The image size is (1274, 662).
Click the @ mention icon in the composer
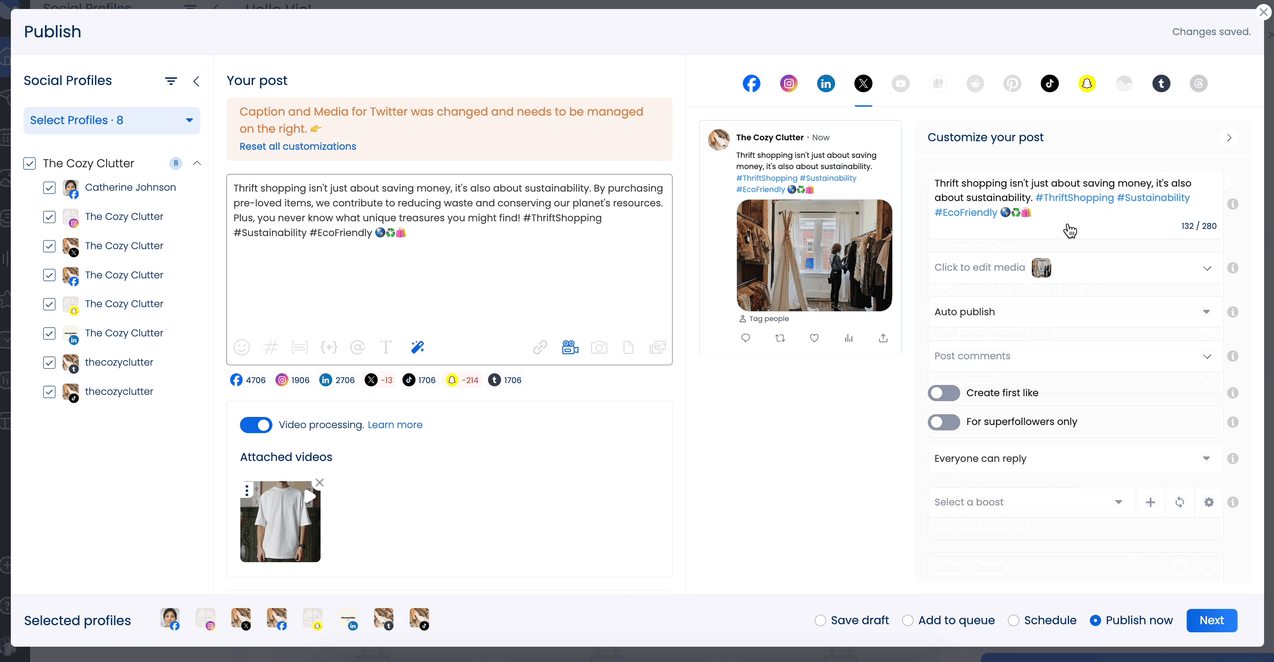tap(357, 346)
